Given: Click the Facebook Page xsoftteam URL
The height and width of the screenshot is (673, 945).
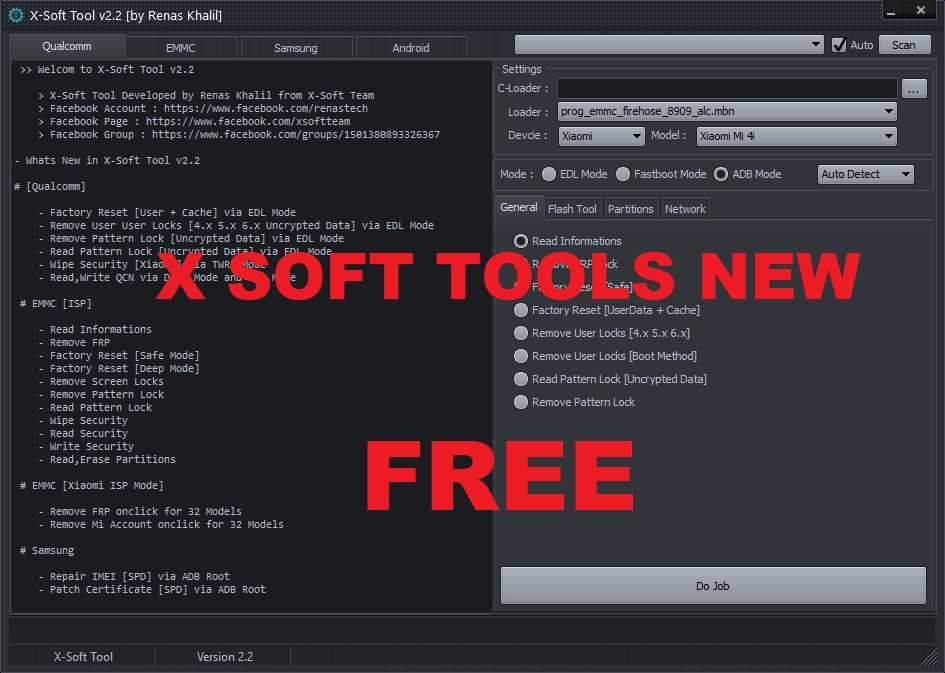Looking at the screenshot, I should (248, 121).
